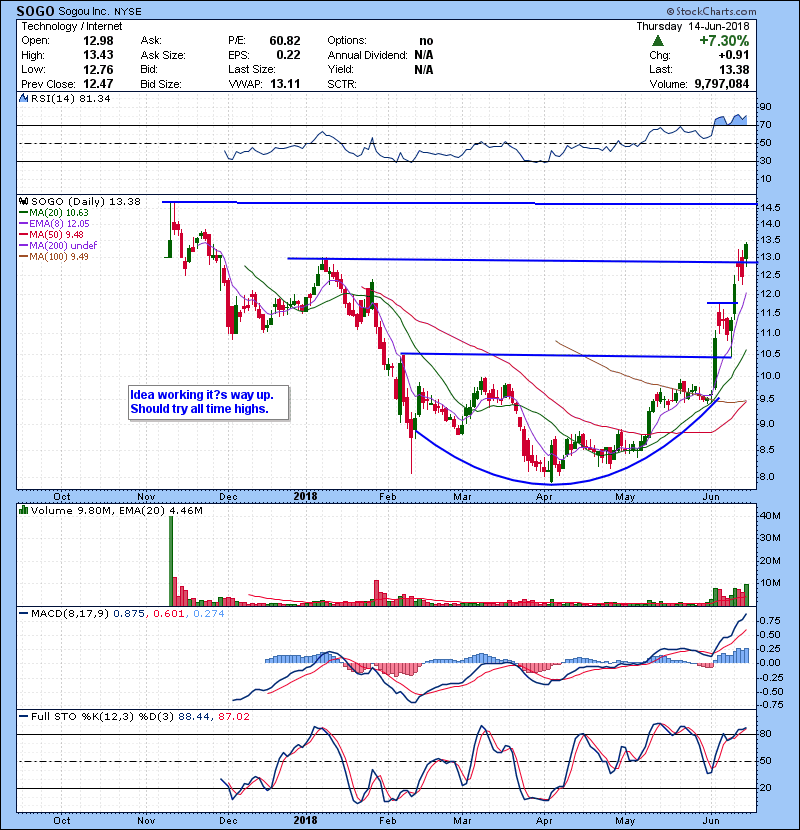Viewport: 800px width, 830px height.
Task: Click the stochastic %D value 87.02
Action: pos(233,717)
